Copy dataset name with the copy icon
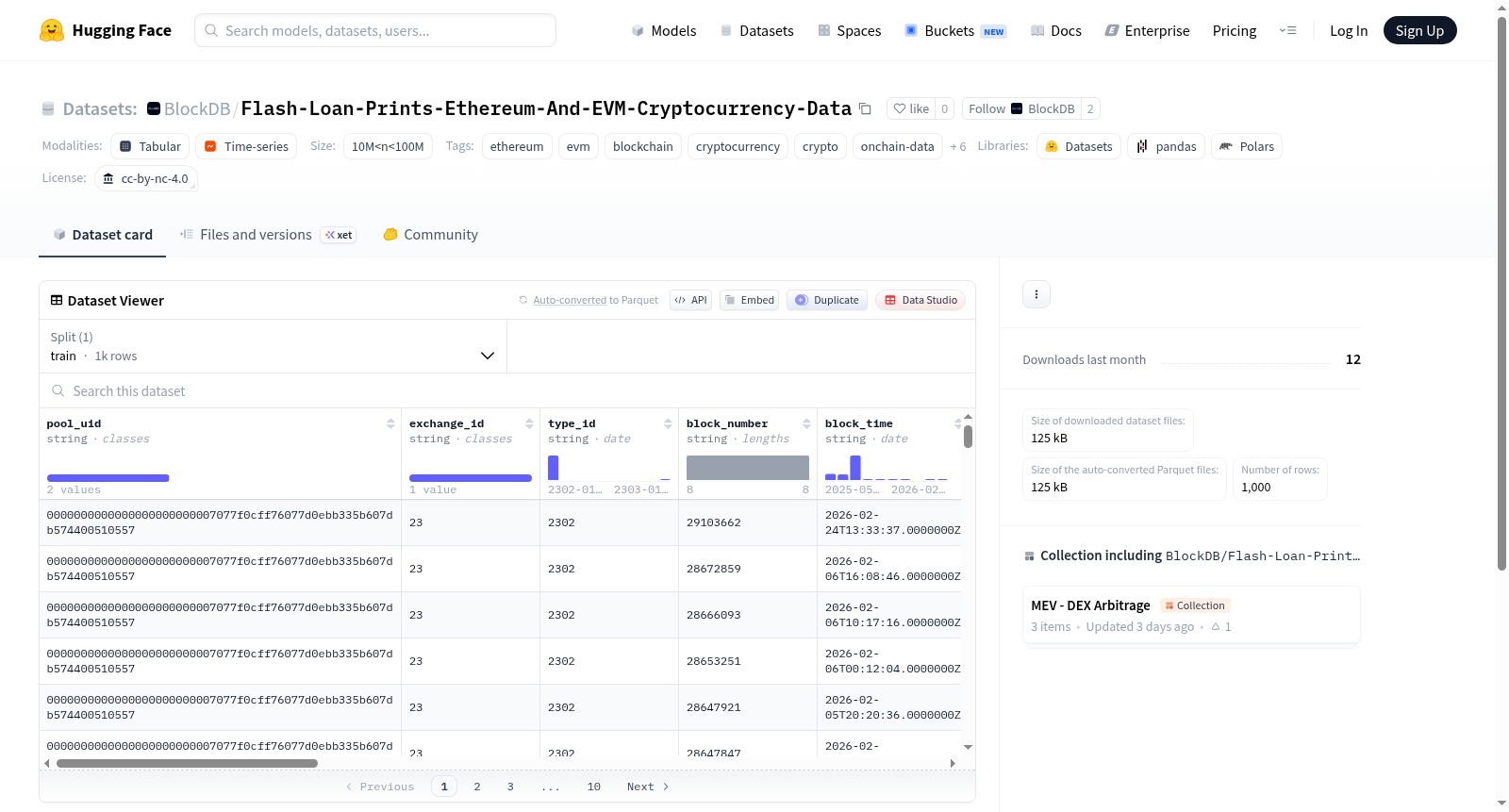1509x812 pixels. click(865, 108)
